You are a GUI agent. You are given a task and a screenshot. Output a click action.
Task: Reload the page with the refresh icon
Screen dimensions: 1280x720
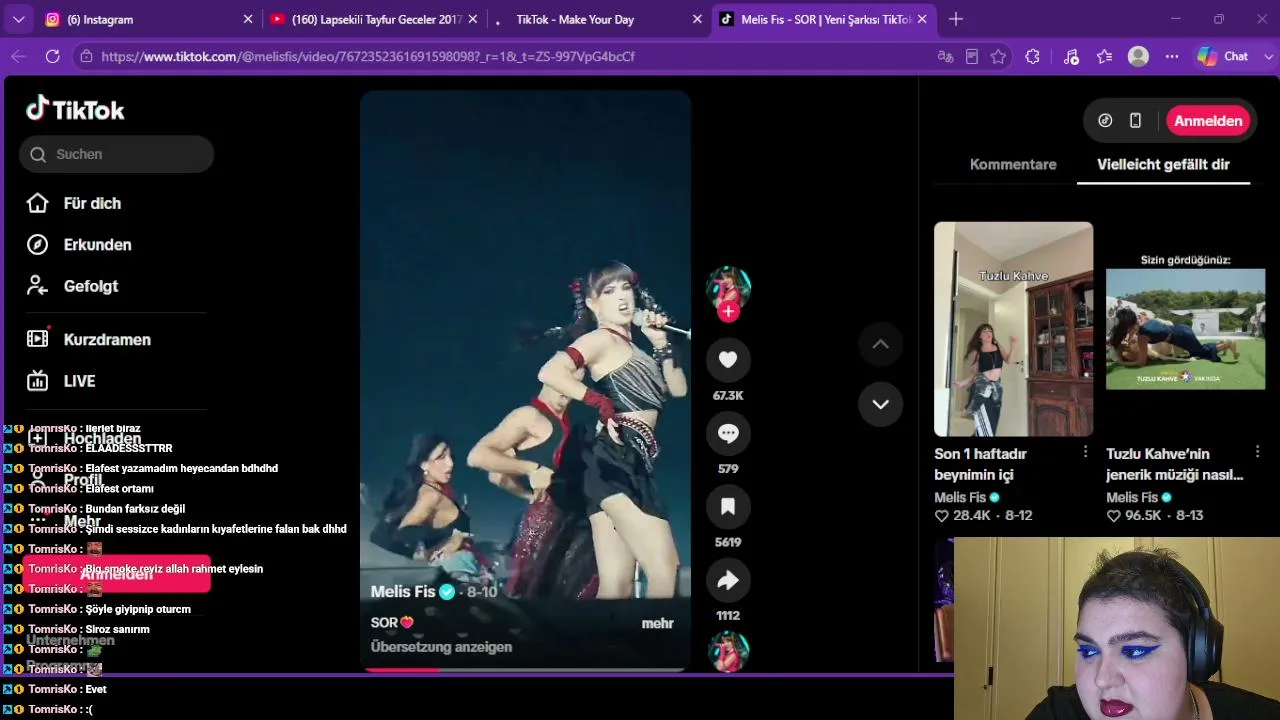[53, 57]
